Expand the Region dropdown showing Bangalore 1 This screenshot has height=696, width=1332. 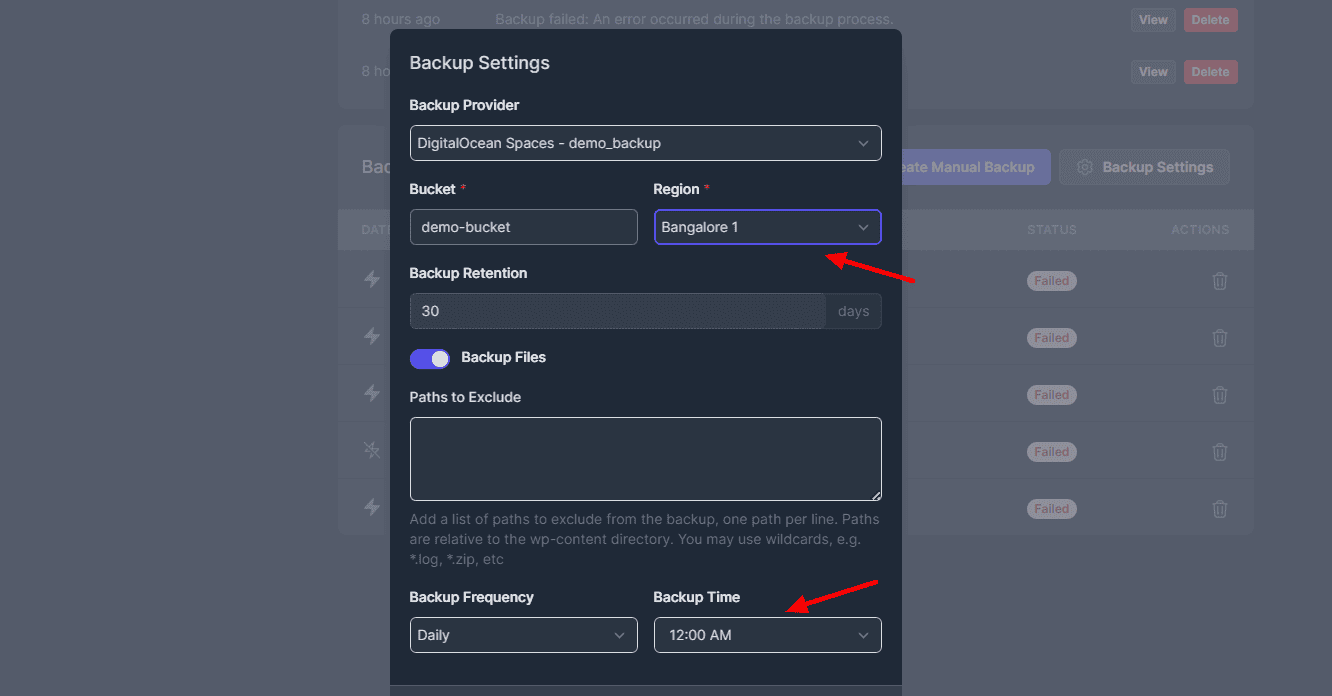point(767,227)
